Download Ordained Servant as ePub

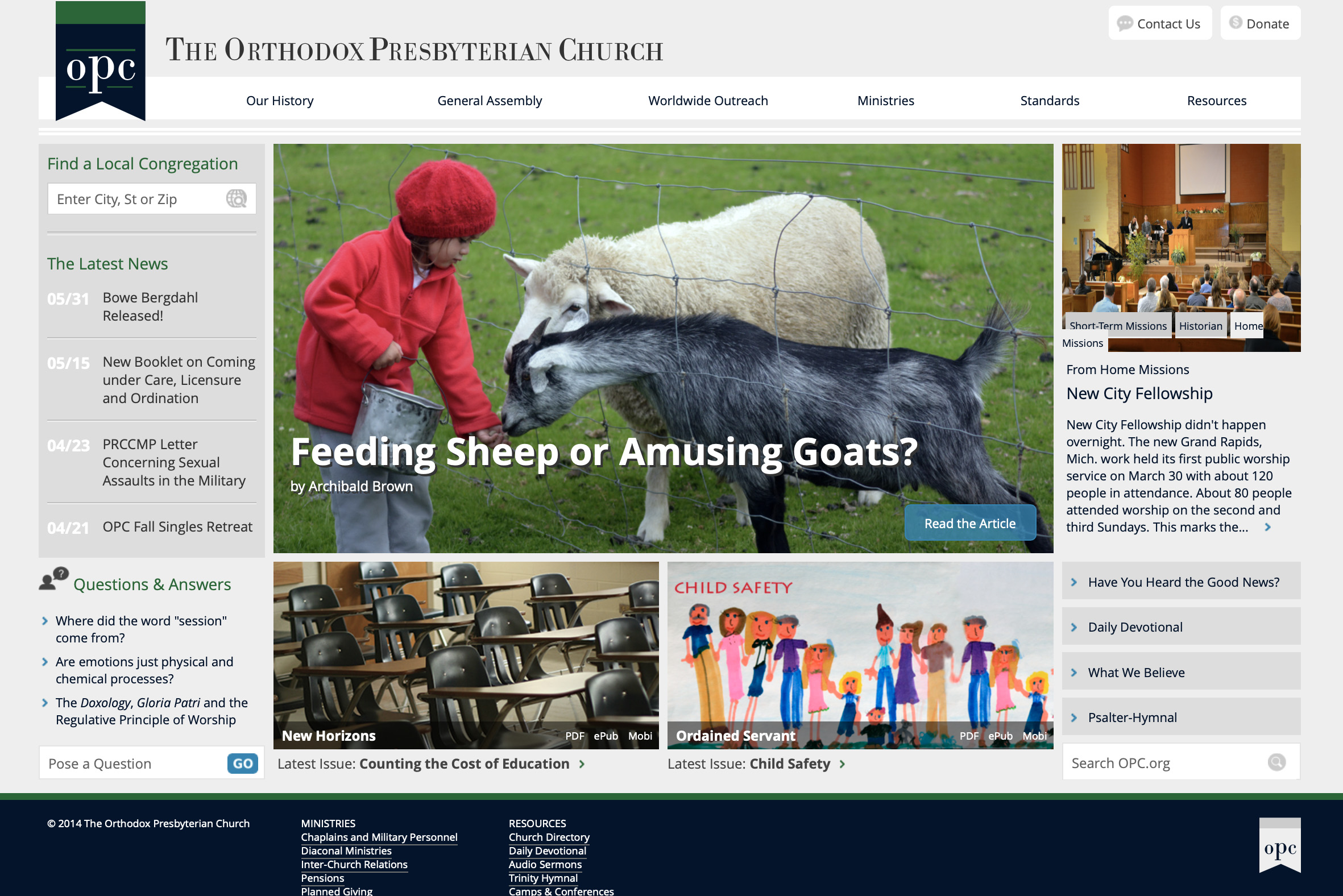tap(1000, 736)
